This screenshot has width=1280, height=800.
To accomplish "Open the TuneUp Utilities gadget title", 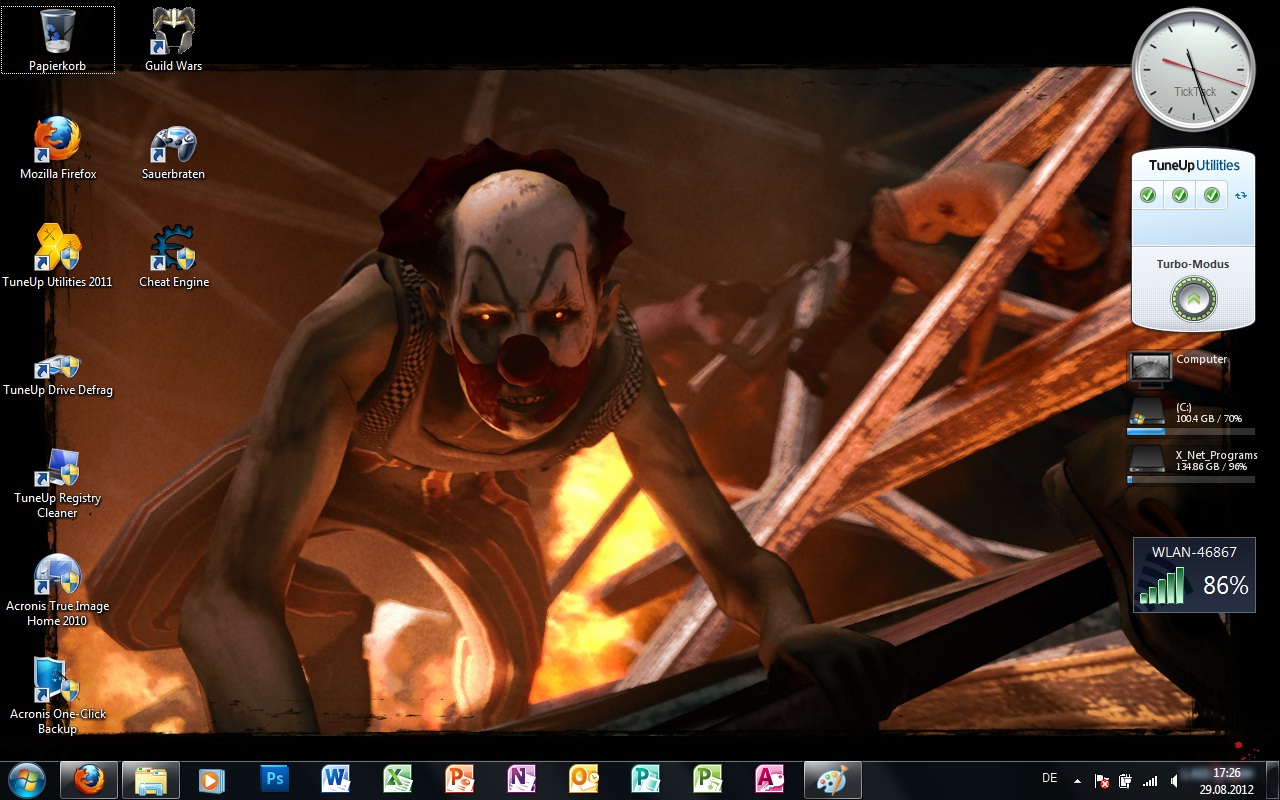I will click(1194, 165).
